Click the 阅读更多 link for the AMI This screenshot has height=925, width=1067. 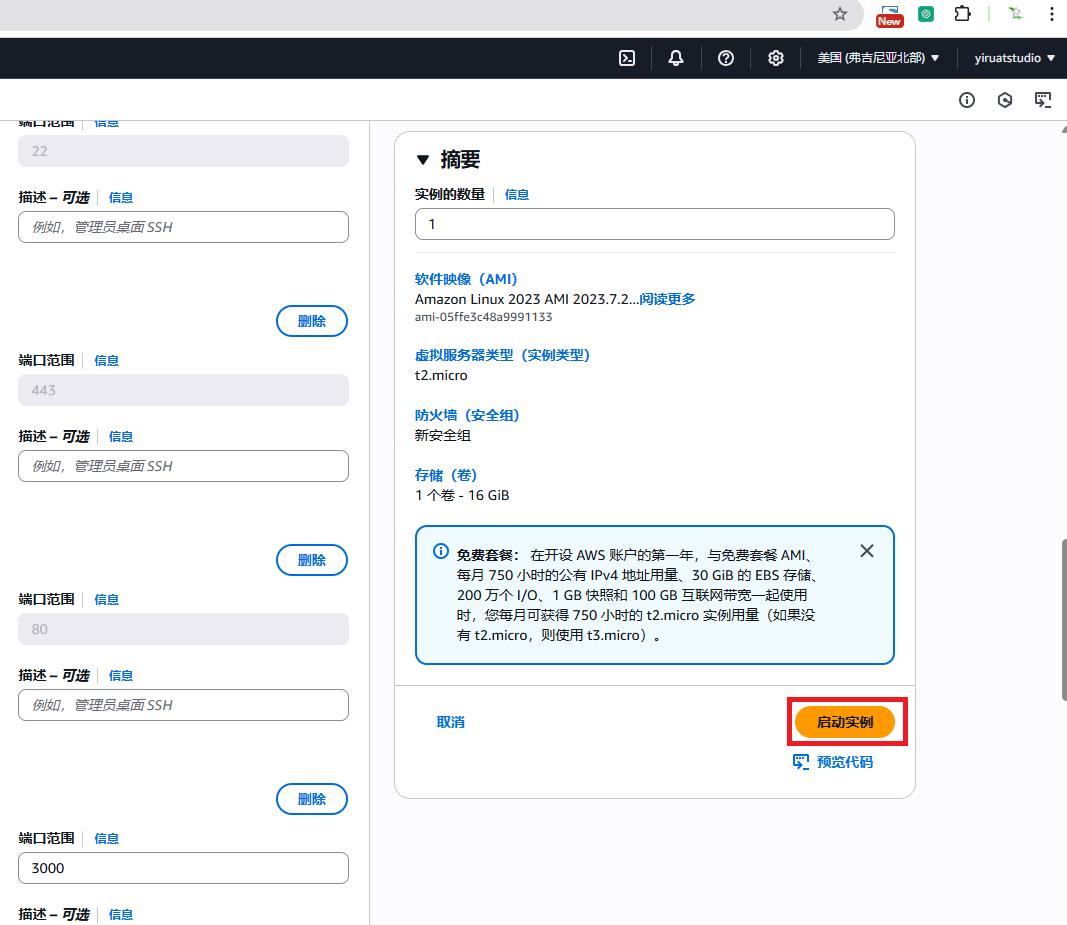668,299
